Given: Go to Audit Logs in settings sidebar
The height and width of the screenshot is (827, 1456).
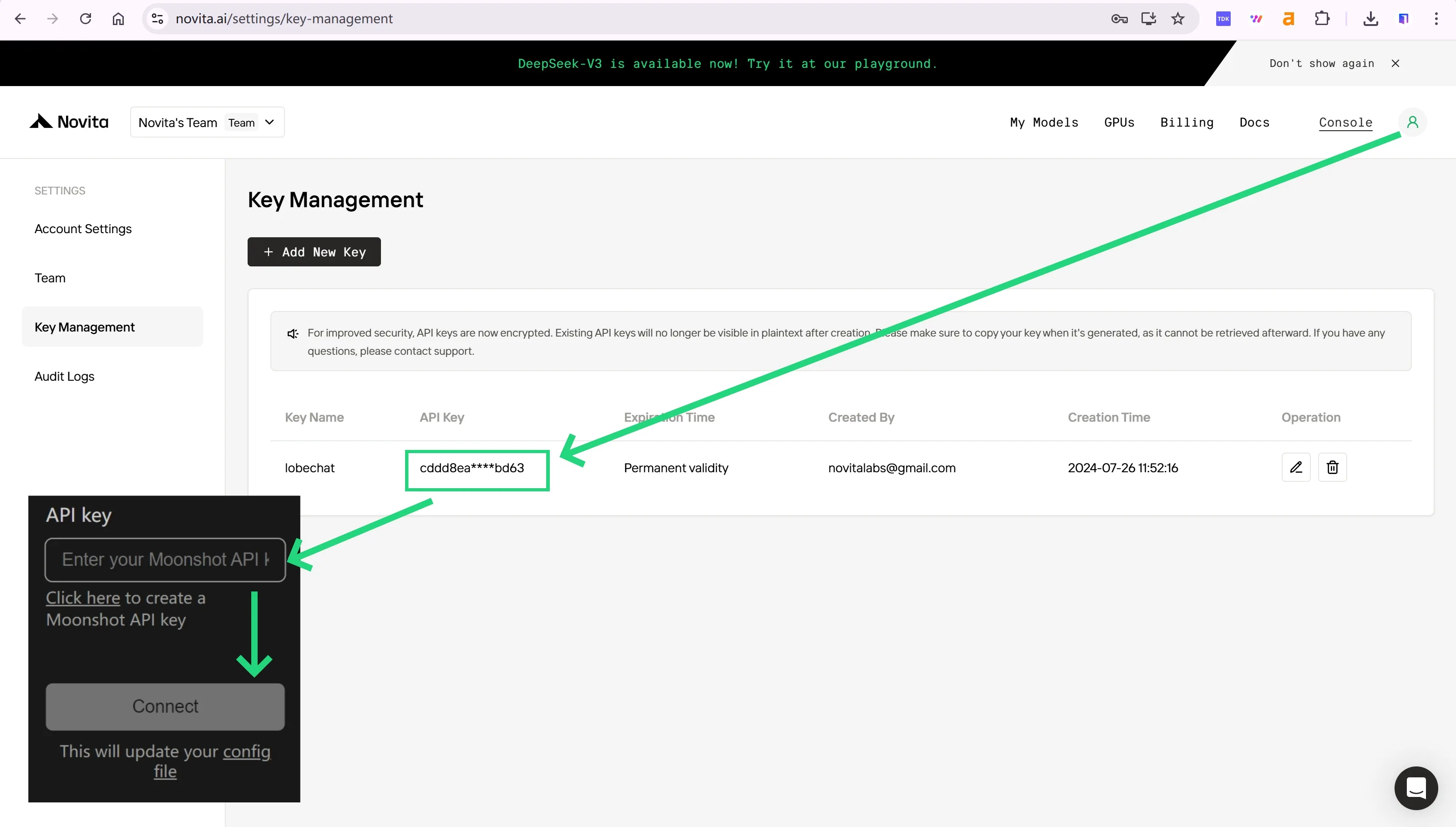Looking at the screenshot, I should point(64,376).
